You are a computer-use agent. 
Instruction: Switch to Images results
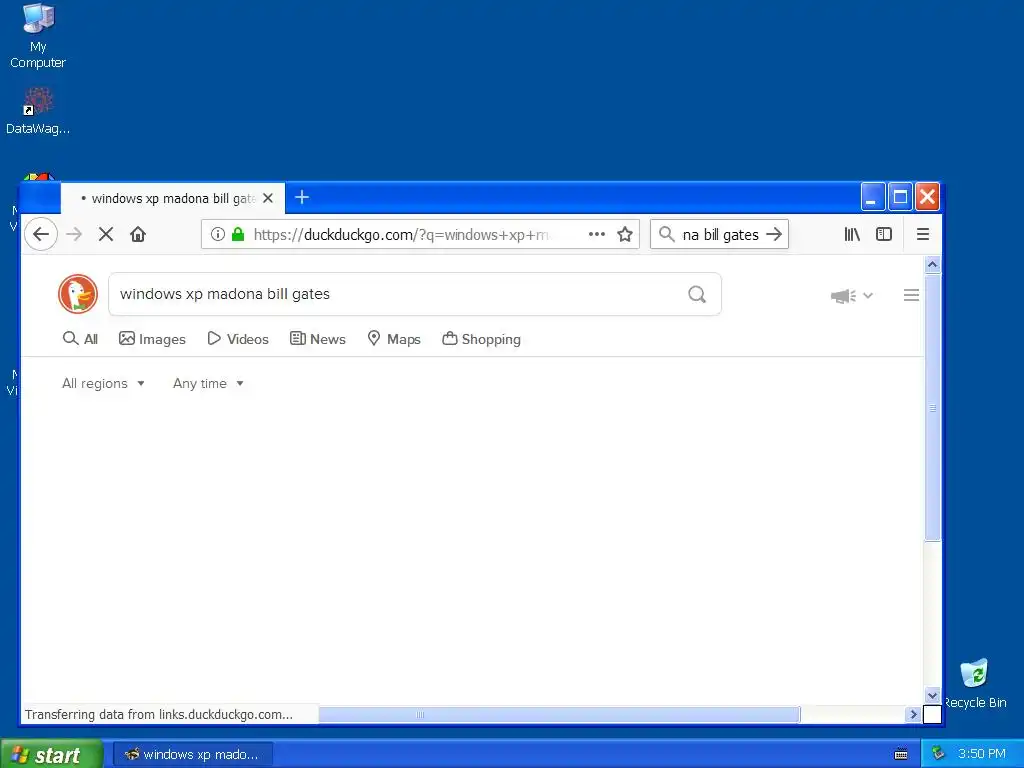(x=152, y=339)
